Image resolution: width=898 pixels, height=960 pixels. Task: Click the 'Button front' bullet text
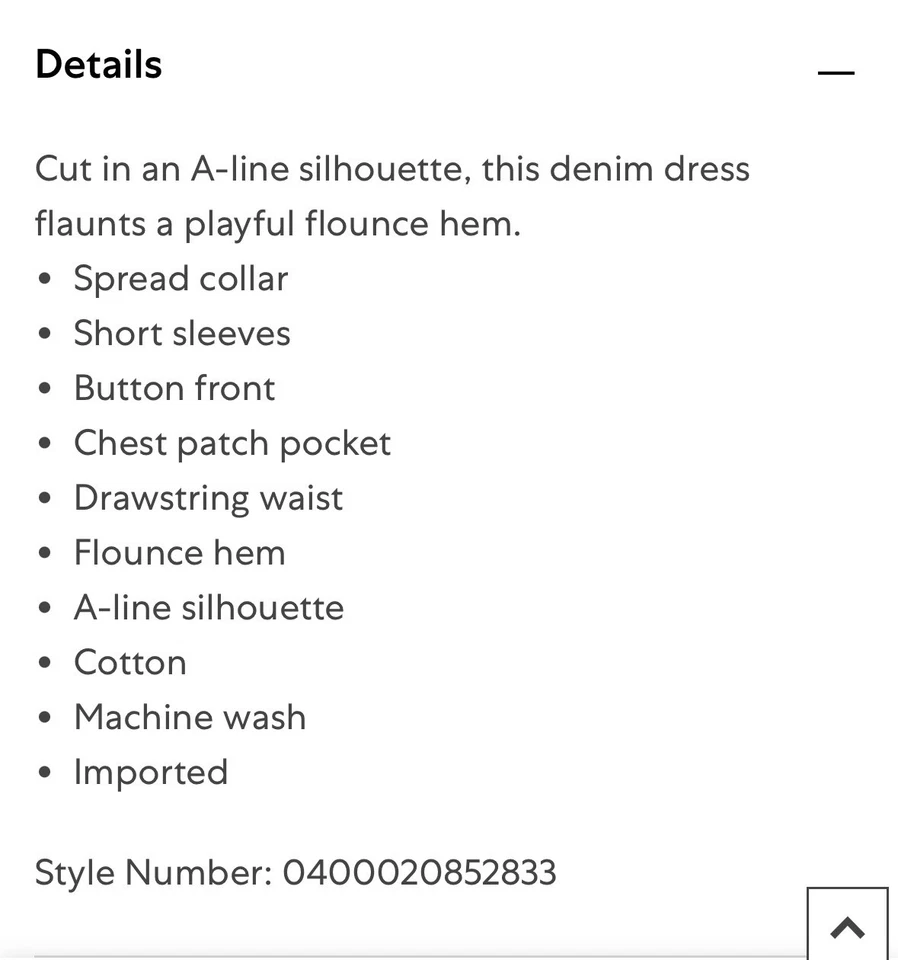click(x=174, y=388)
